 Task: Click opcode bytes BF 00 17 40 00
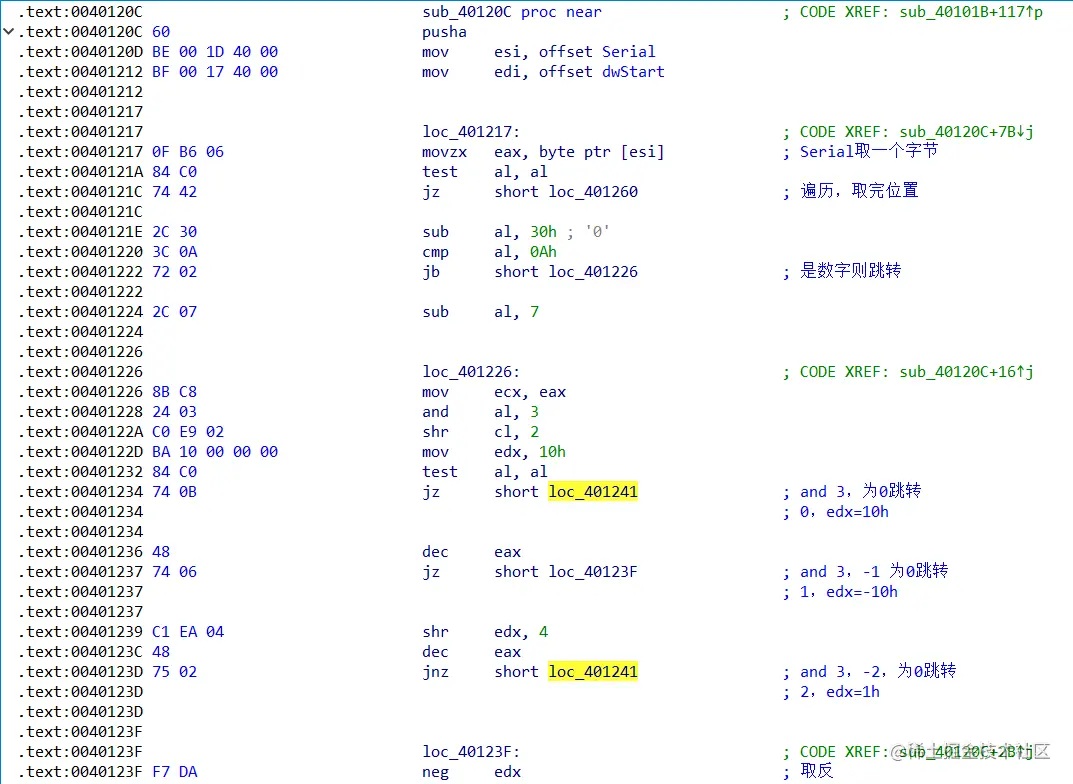pyautogui.click(x=215, y=71)
